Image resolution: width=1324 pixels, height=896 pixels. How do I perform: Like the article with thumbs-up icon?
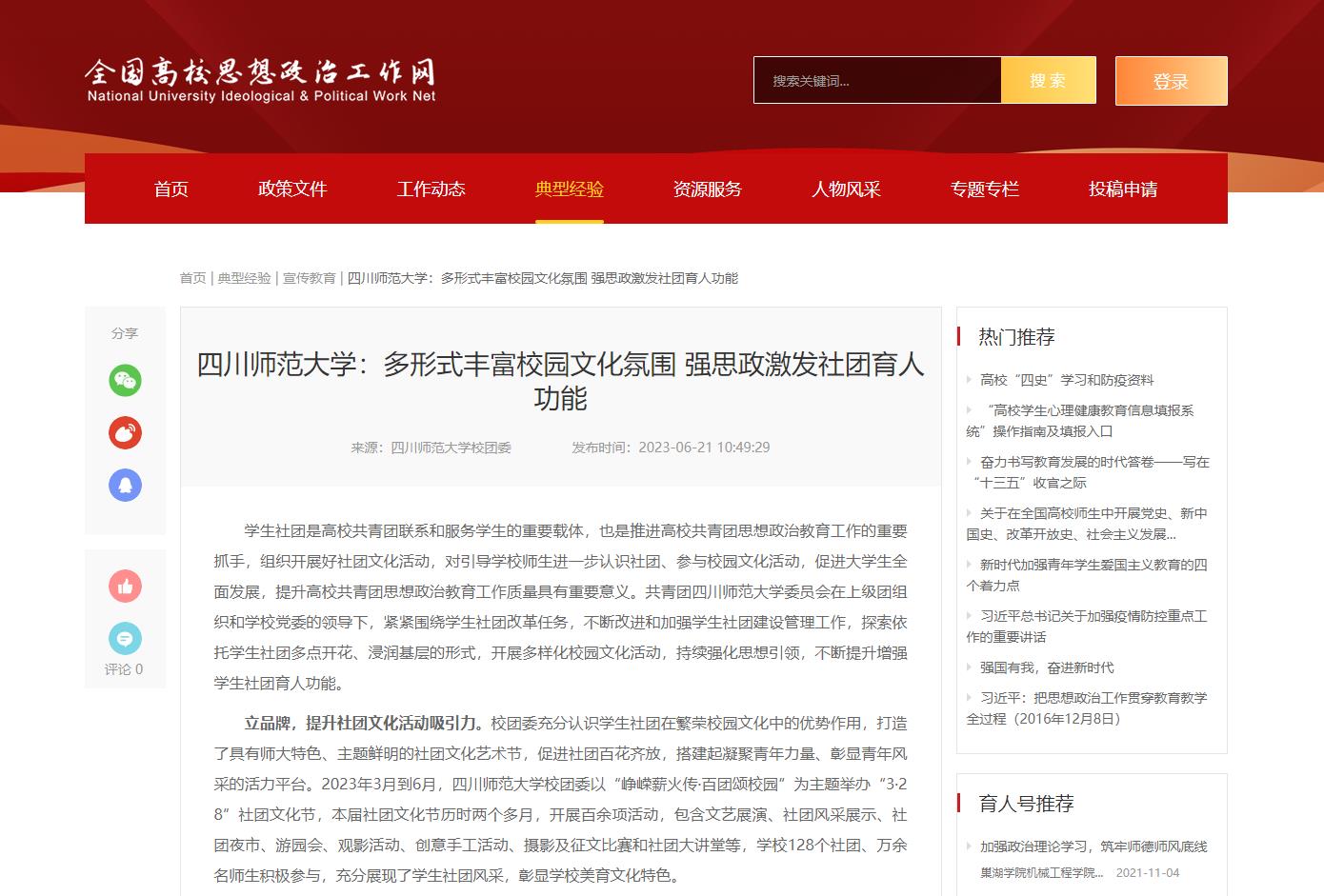(125, 587)
